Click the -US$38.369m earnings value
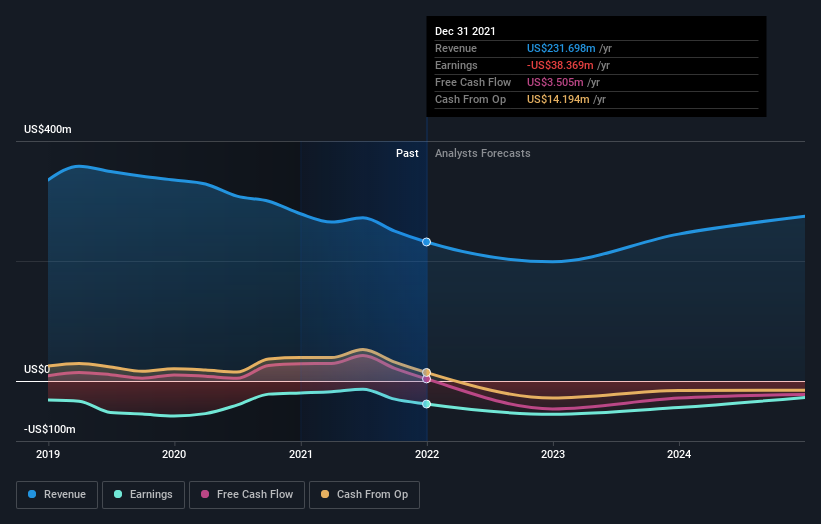Viewport: 821px width, 524px height. point(560,65)
